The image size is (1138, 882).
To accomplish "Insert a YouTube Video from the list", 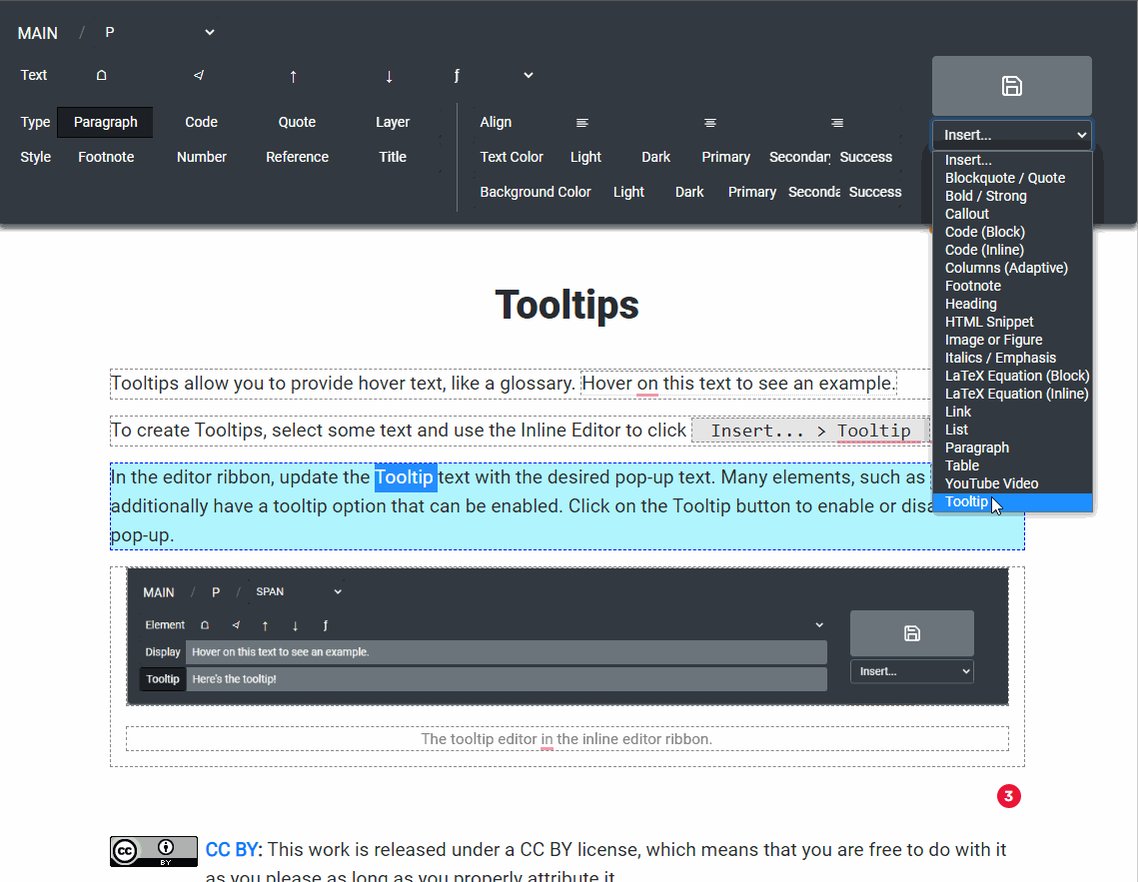I will (x=1012, y=483).
